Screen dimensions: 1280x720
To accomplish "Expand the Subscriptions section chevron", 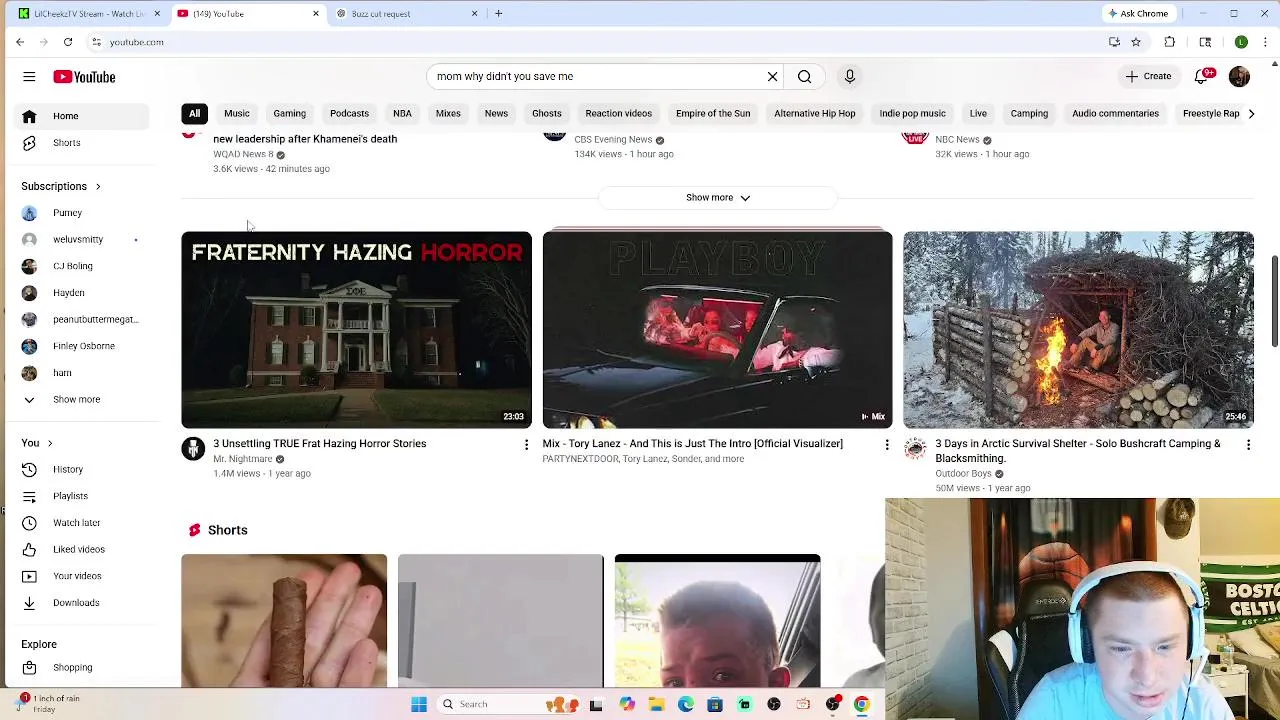I will [x=98, y=187].
